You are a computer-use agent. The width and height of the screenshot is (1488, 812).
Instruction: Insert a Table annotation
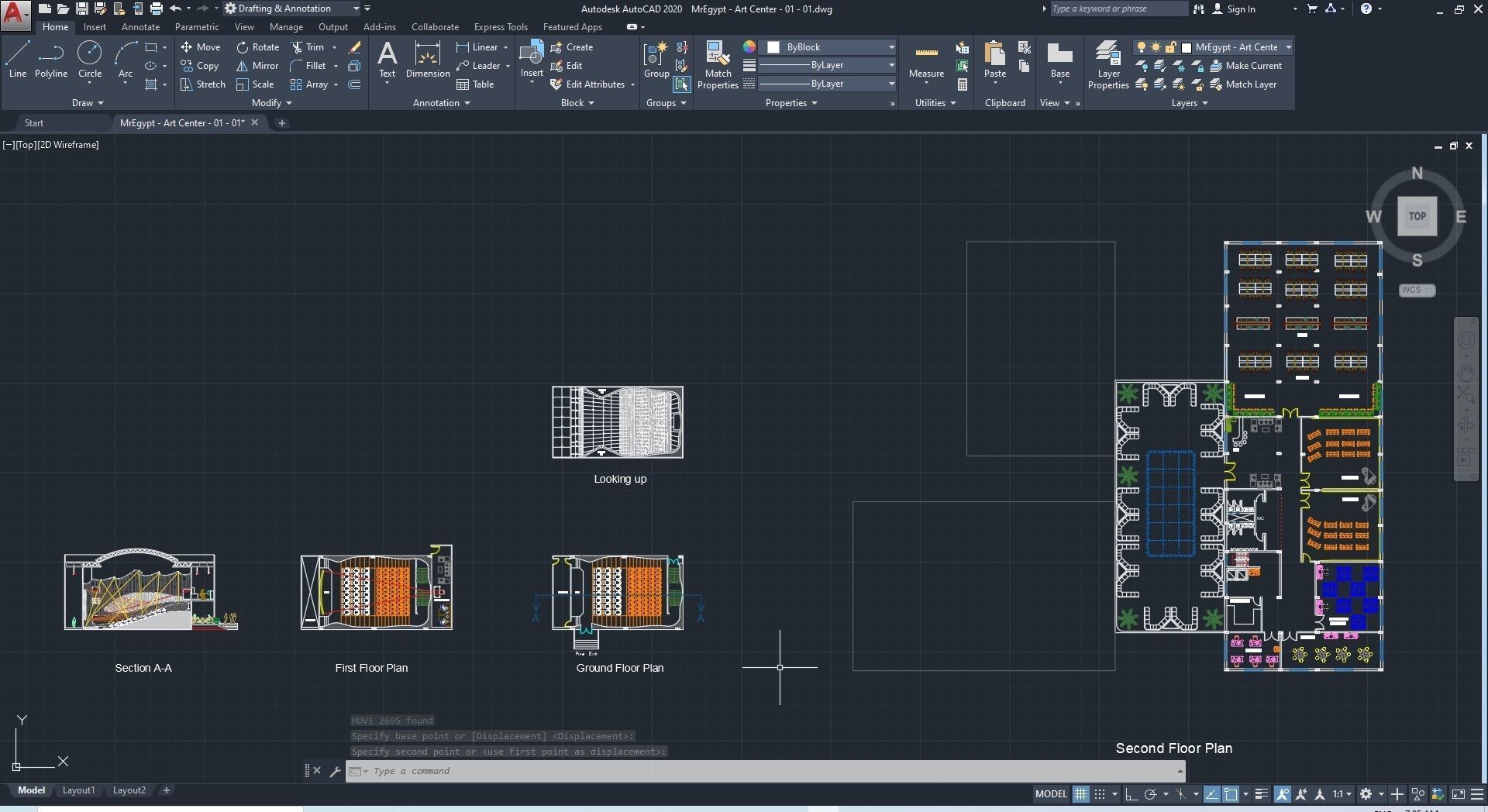tap(475, 84)
